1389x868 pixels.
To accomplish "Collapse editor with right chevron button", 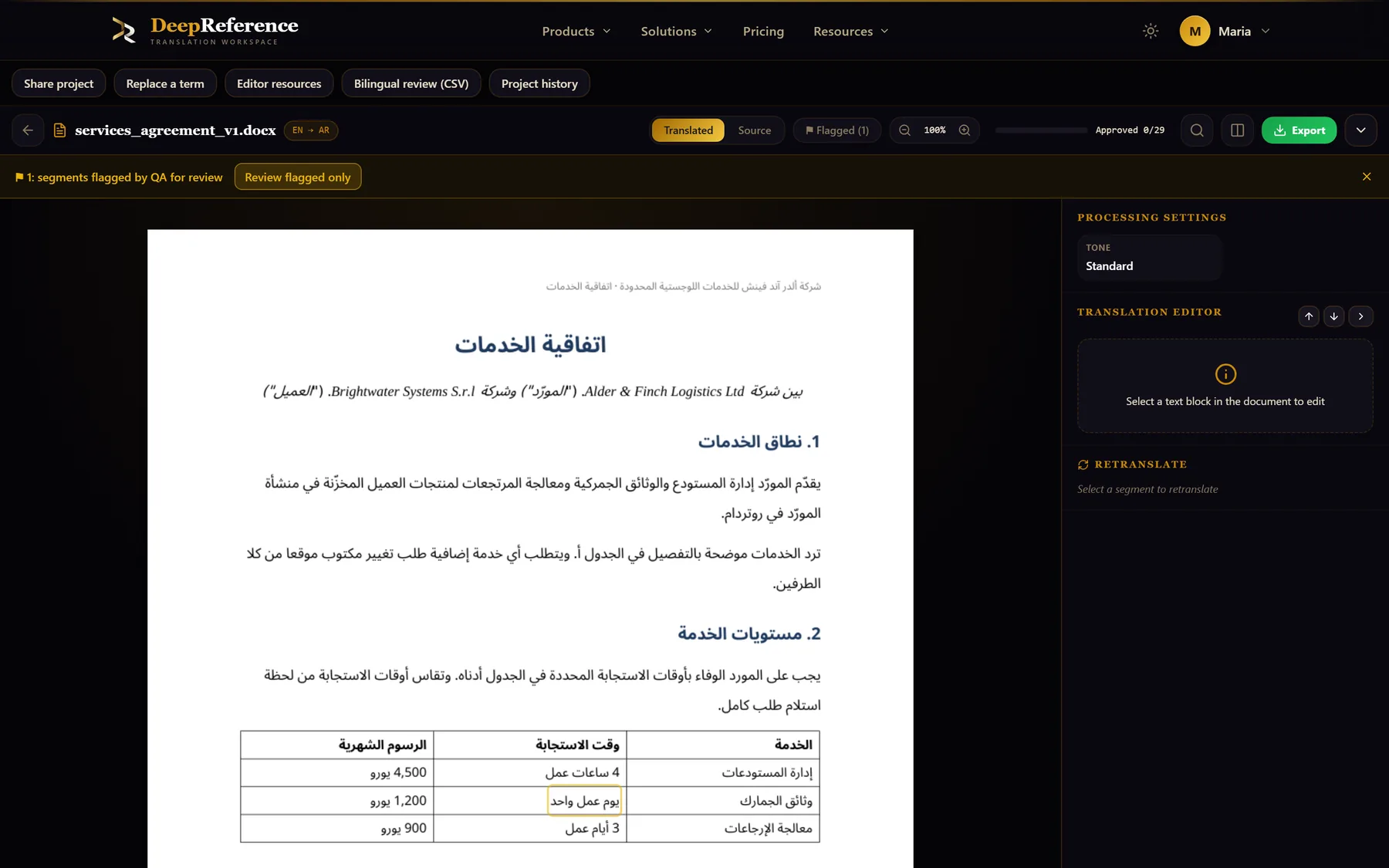I will [x=1361, y=316].
